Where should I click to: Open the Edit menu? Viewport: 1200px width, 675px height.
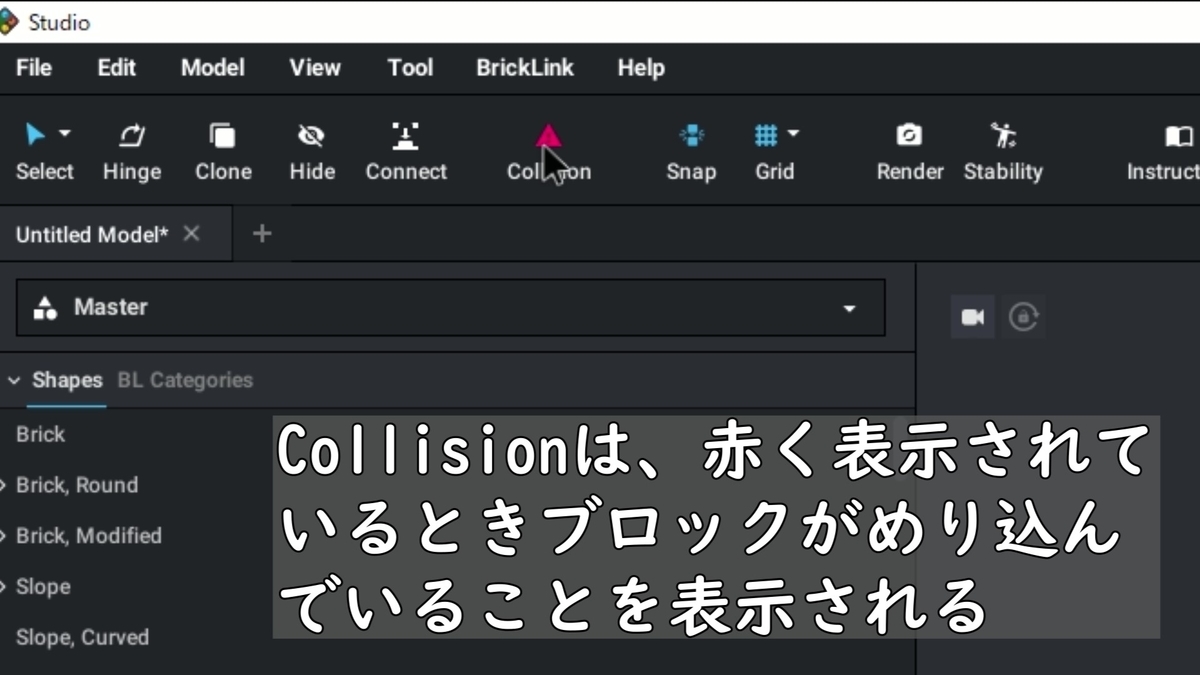point(116,68)
